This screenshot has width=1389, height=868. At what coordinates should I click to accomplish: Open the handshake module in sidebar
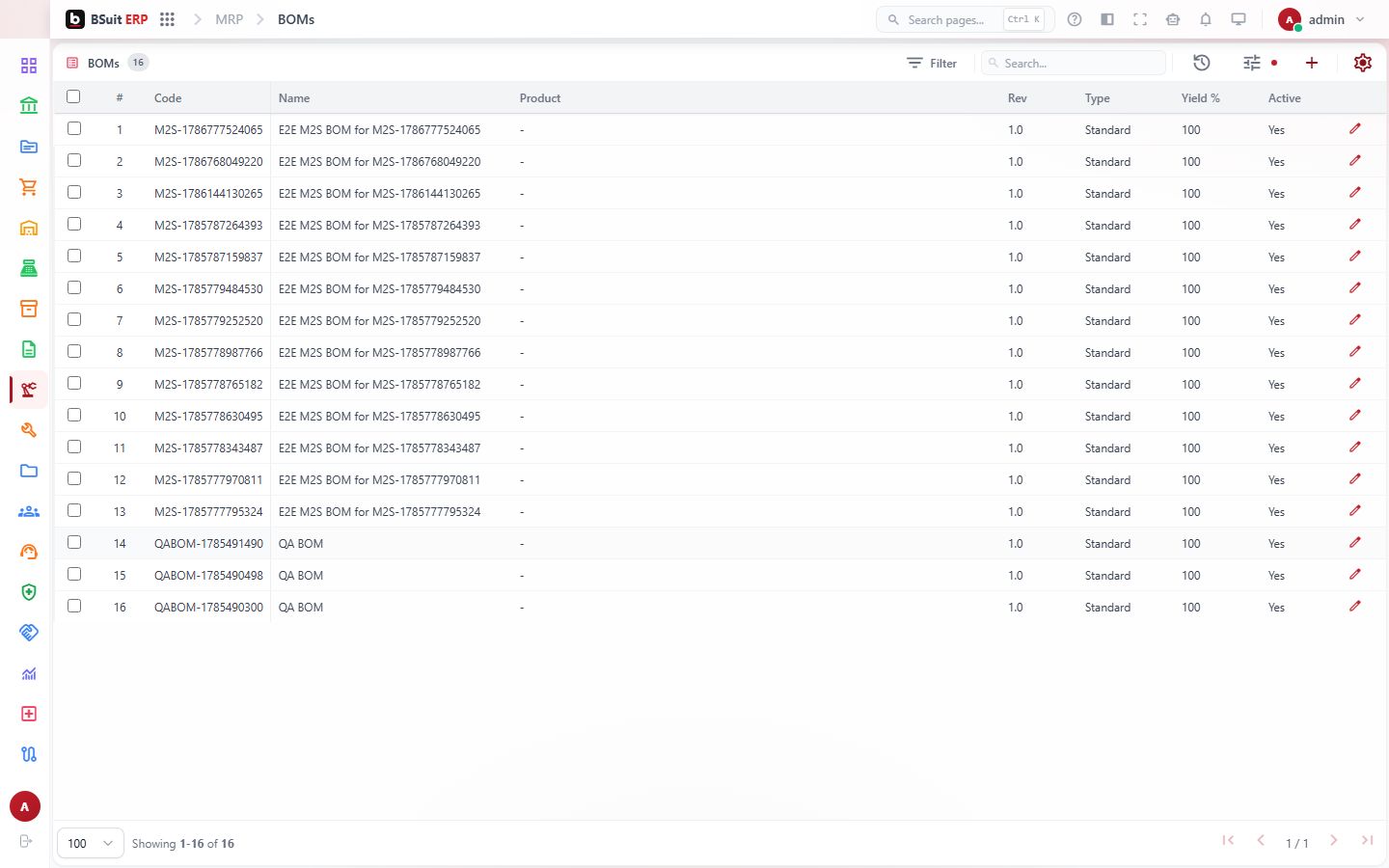coord(29,633)
